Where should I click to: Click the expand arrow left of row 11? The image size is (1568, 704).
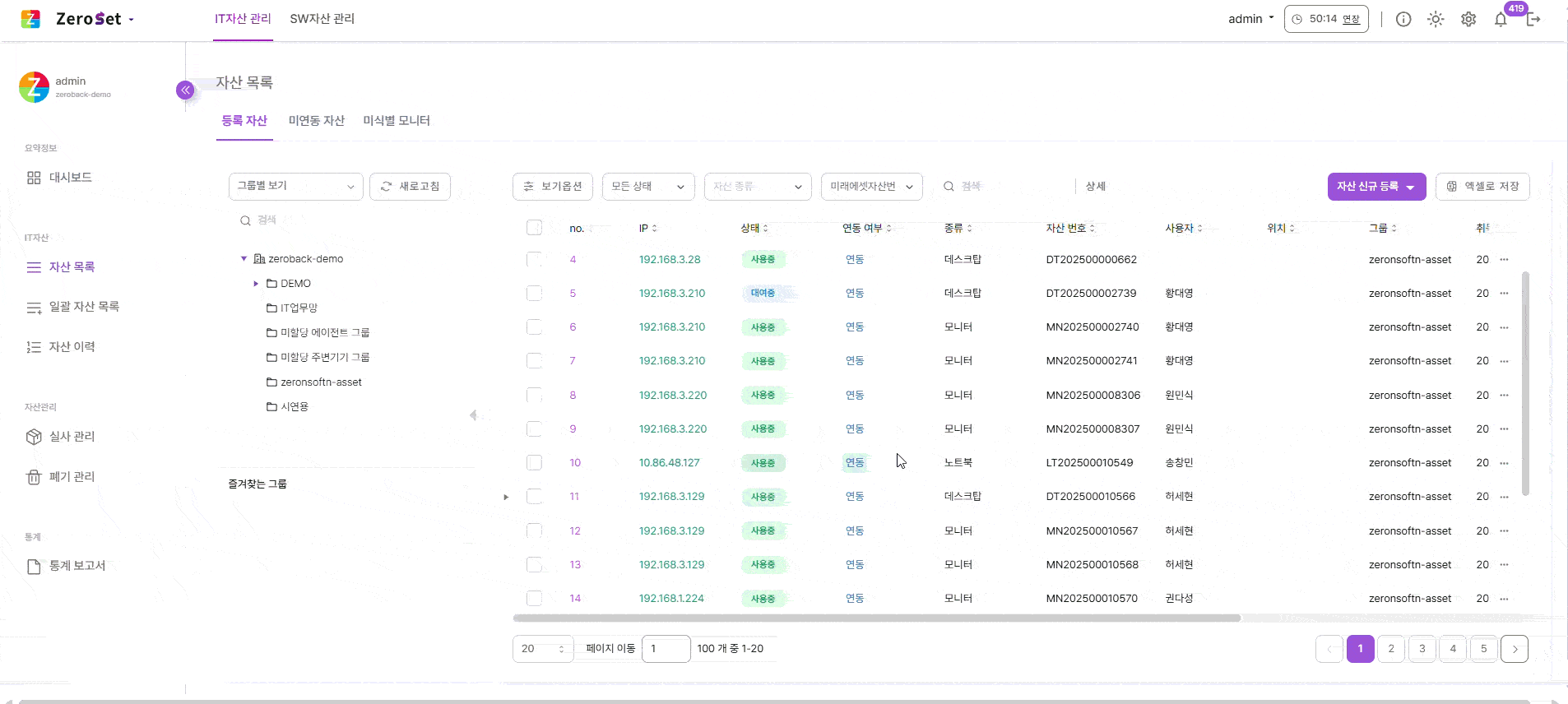(x=506, y=497)
